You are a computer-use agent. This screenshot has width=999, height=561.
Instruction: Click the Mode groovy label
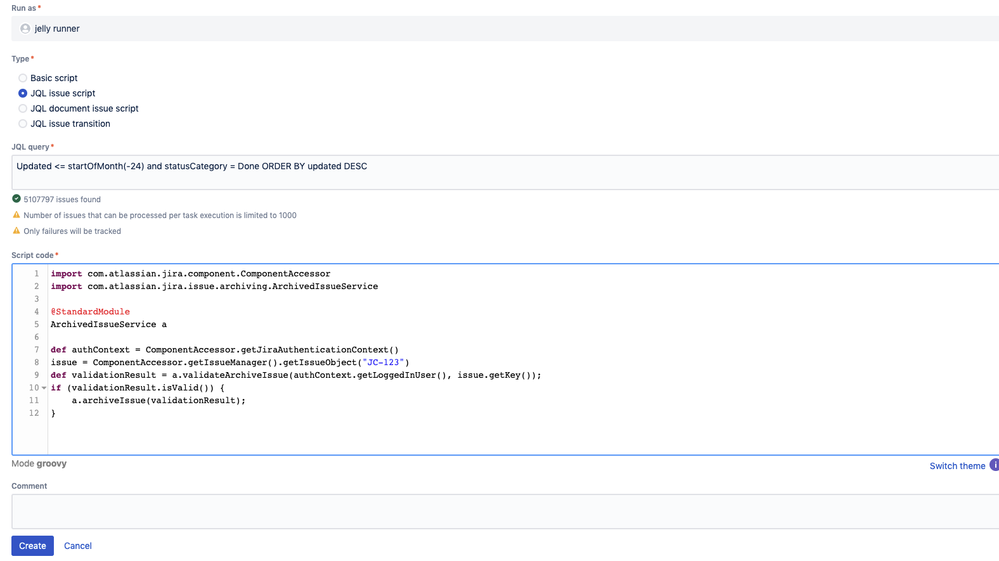(39, 464)
